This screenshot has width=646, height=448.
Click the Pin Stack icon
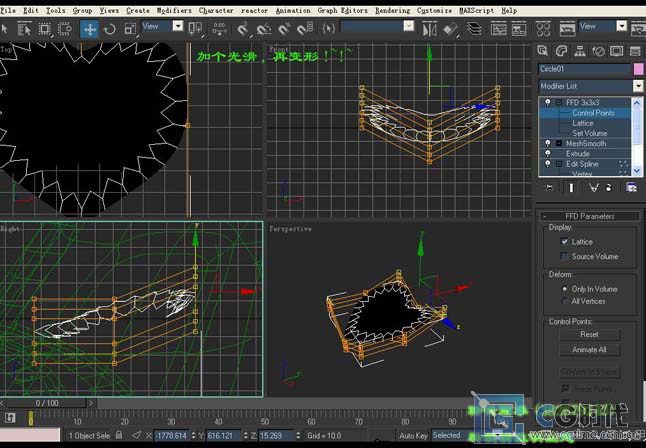tap(548, 187)
